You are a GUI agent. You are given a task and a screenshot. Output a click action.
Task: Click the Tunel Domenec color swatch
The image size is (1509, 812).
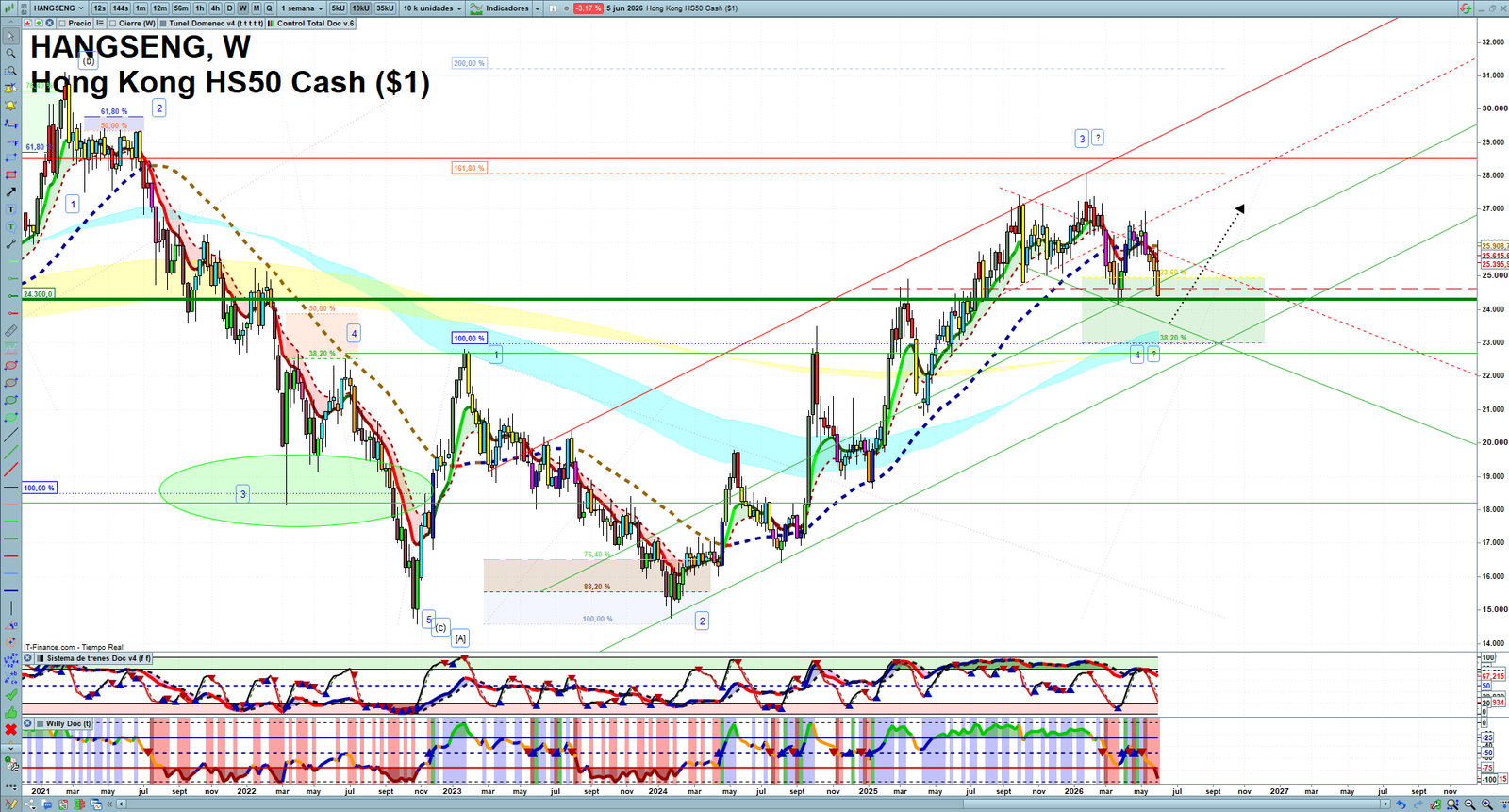coord(162,23)
